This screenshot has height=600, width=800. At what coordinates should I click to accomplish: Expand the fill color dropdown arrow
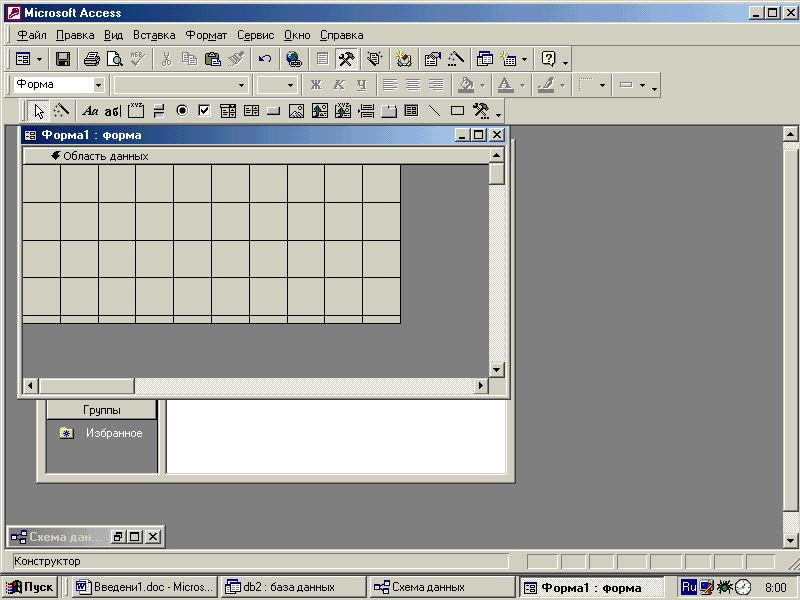(483, 85)
